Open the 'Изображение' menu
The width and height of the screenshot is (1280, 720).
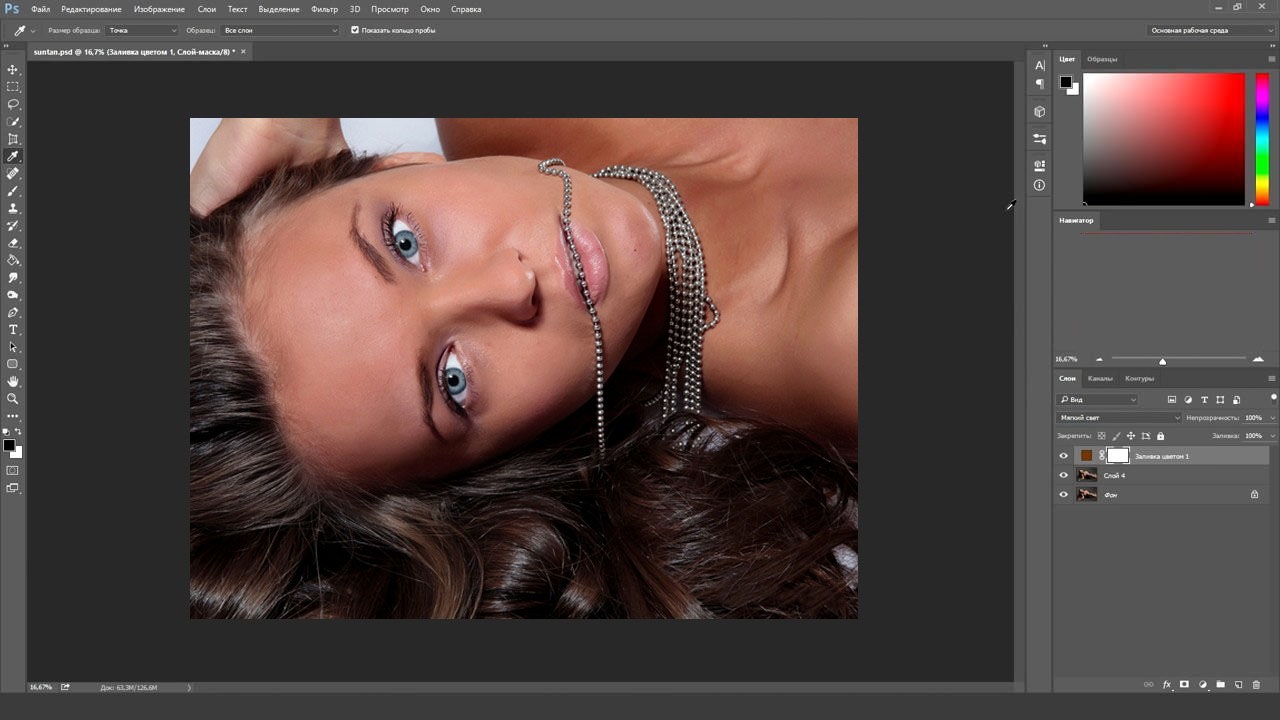click(159, 9)
